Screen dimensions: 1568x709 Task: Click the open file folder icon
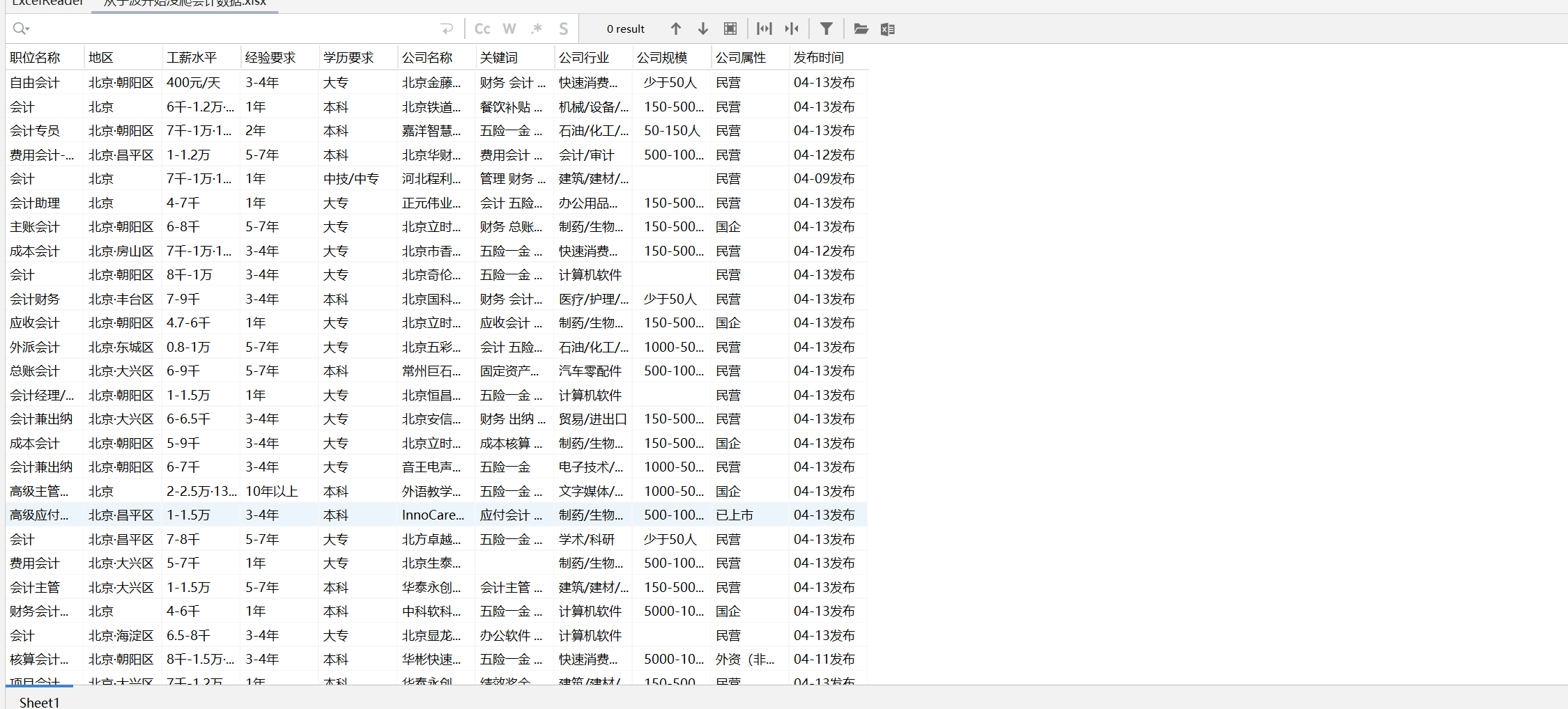coord(861,29)
